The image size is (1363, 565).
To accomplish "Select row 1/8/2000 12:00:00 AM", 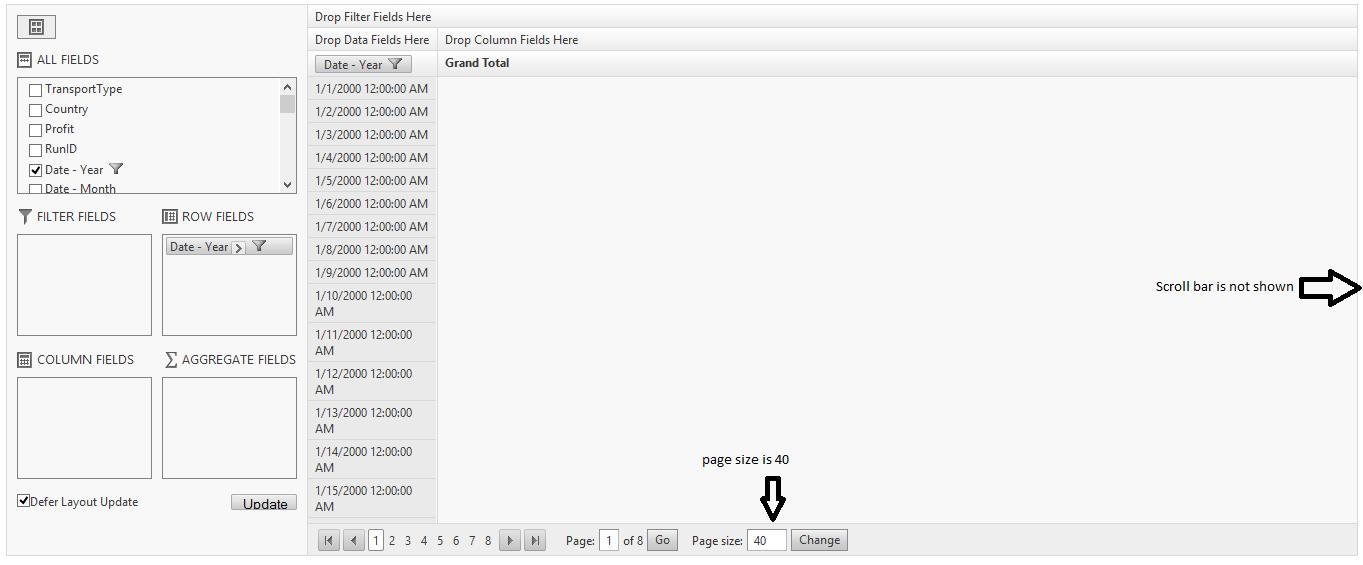I will click(372, 249).
